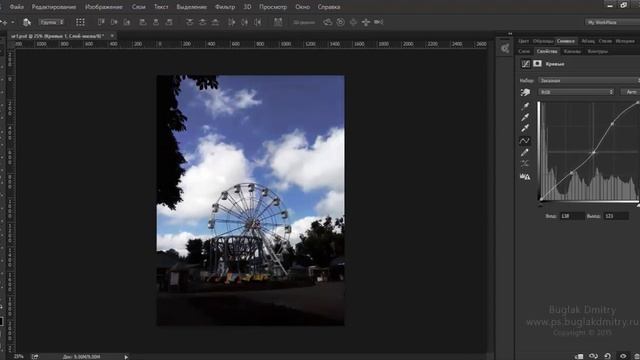Screen dimensions: 640x360
Task: Click Align Bottom Edges icon
Action: coord(127,22)
